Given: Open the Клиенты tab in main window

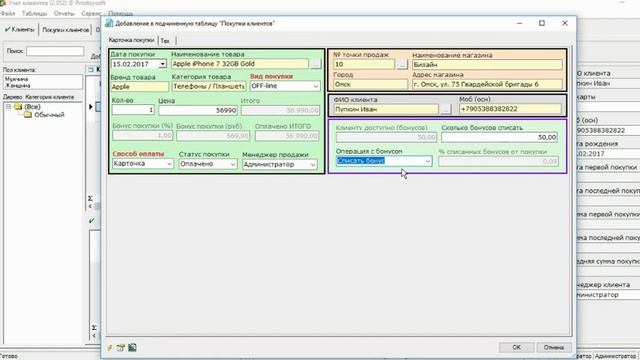Looking at the screenshot, I should tap(20, 29).
